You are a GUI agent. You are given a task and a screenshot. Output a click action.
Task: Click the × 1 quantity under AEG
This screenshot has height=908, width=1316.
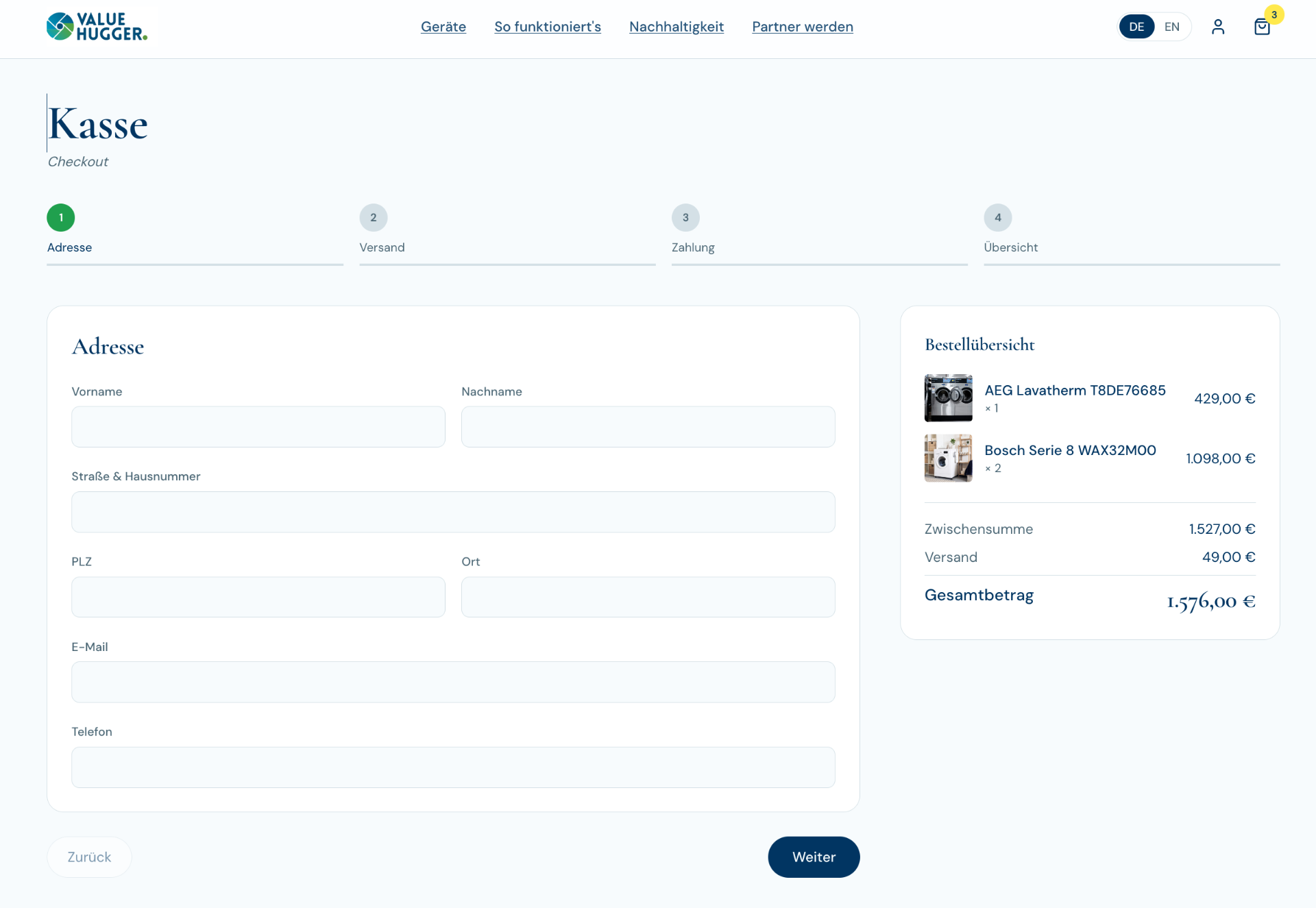(x=992, y=408)
